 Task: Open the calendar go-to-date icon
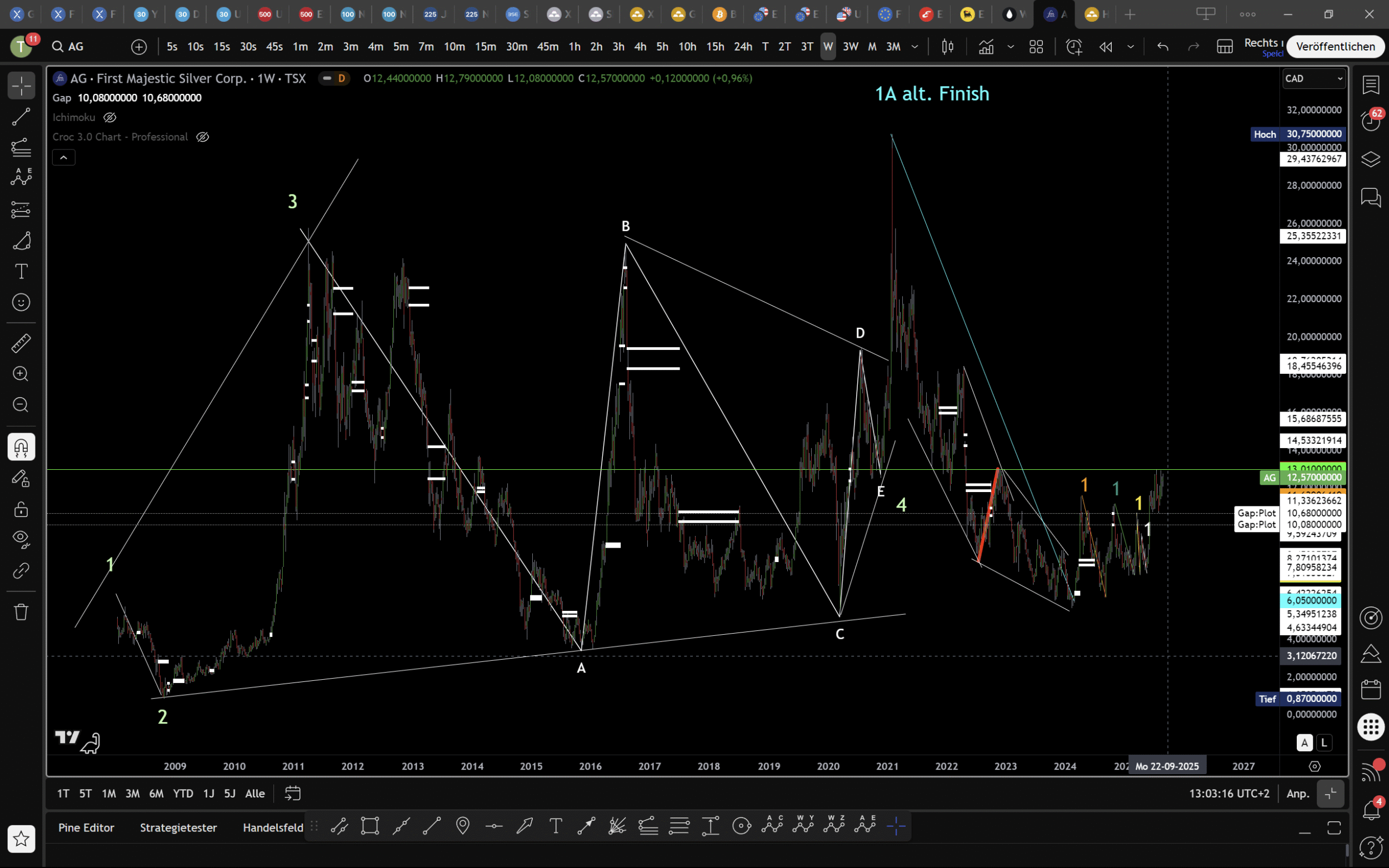[292, 794]
